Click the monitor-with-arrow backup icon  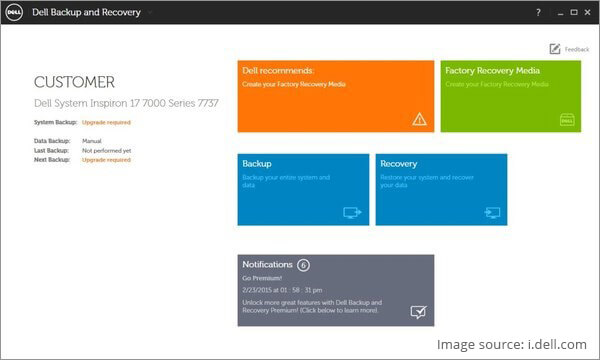coord(352,212)
